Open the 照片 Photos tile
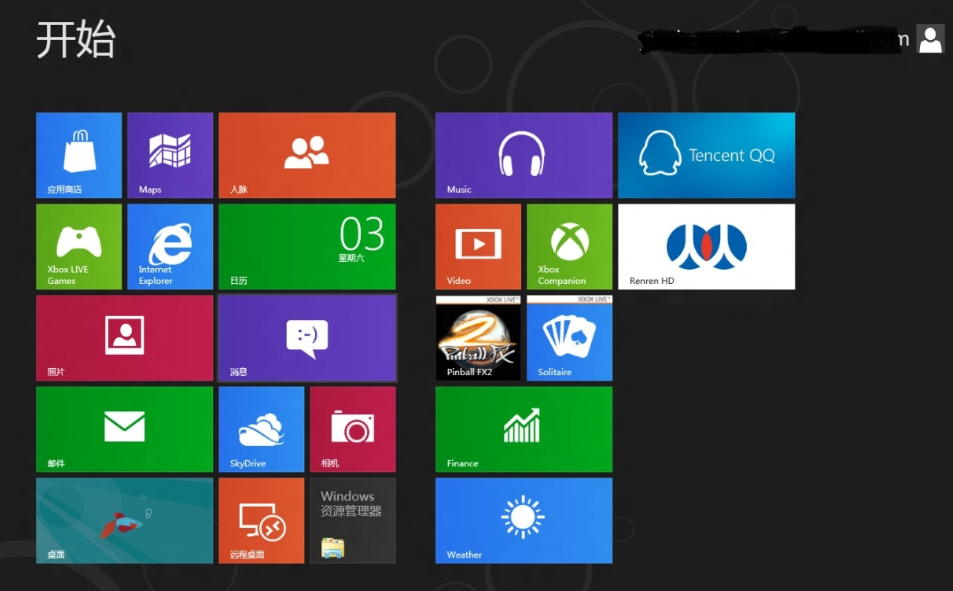 [x=125, y=338]
